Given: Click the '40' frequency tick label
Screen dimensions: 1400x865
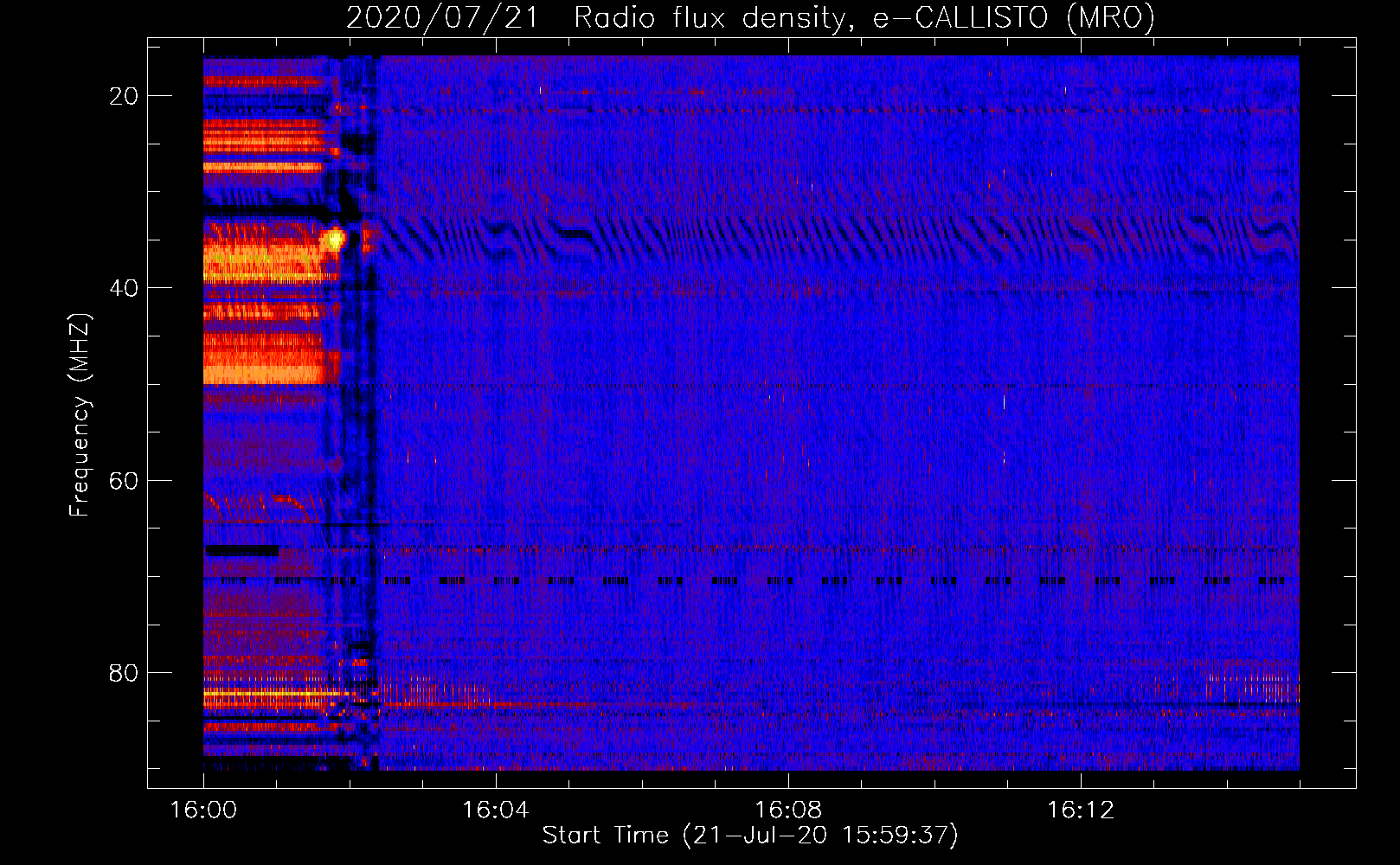Looking at the screenshot, I should pyautogui.click(x=124, y=288).
